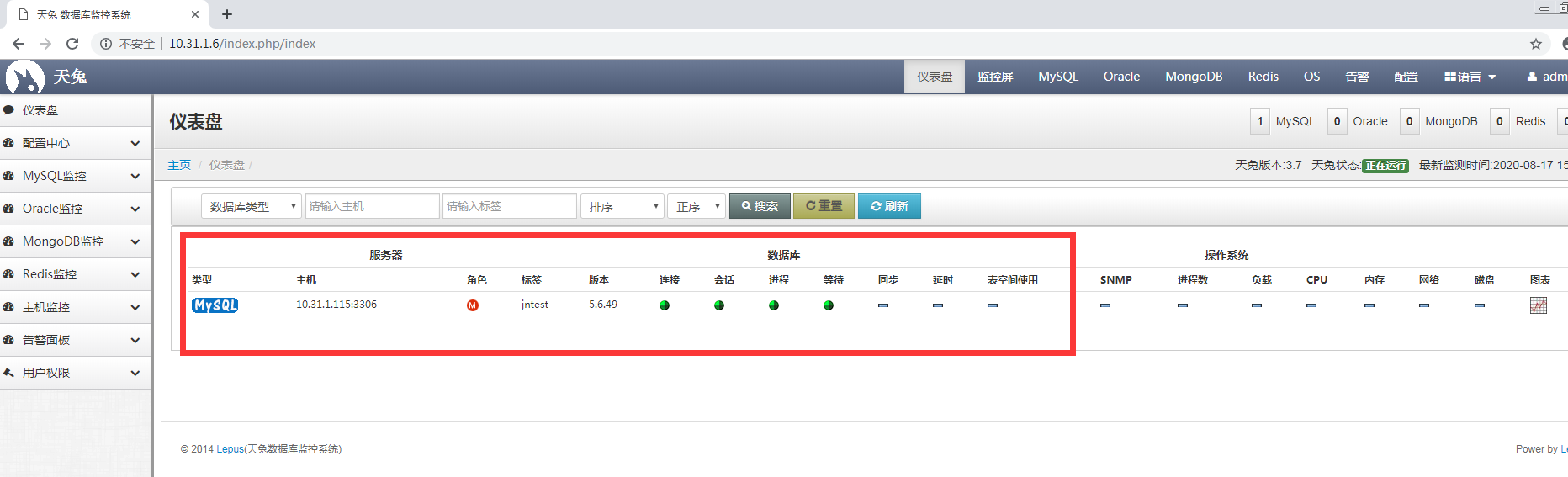This screenshot has width=1568, height=477.
Task: Click the MySQL type badge
Action: click(x=215, y=305)
